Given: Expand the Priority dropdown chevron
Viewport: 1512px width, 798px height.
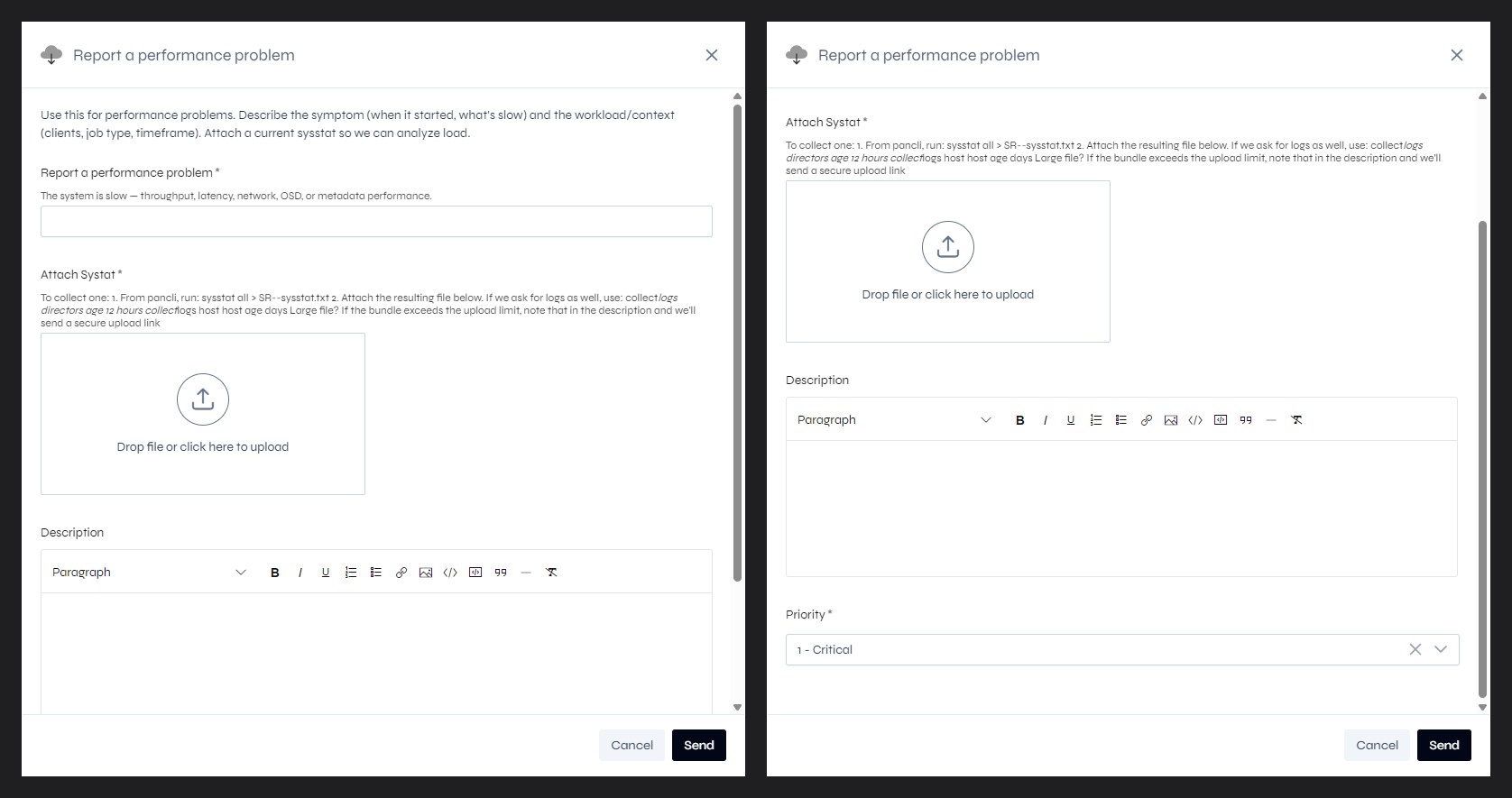Looking at the screenshot, I should [1441, 649].
